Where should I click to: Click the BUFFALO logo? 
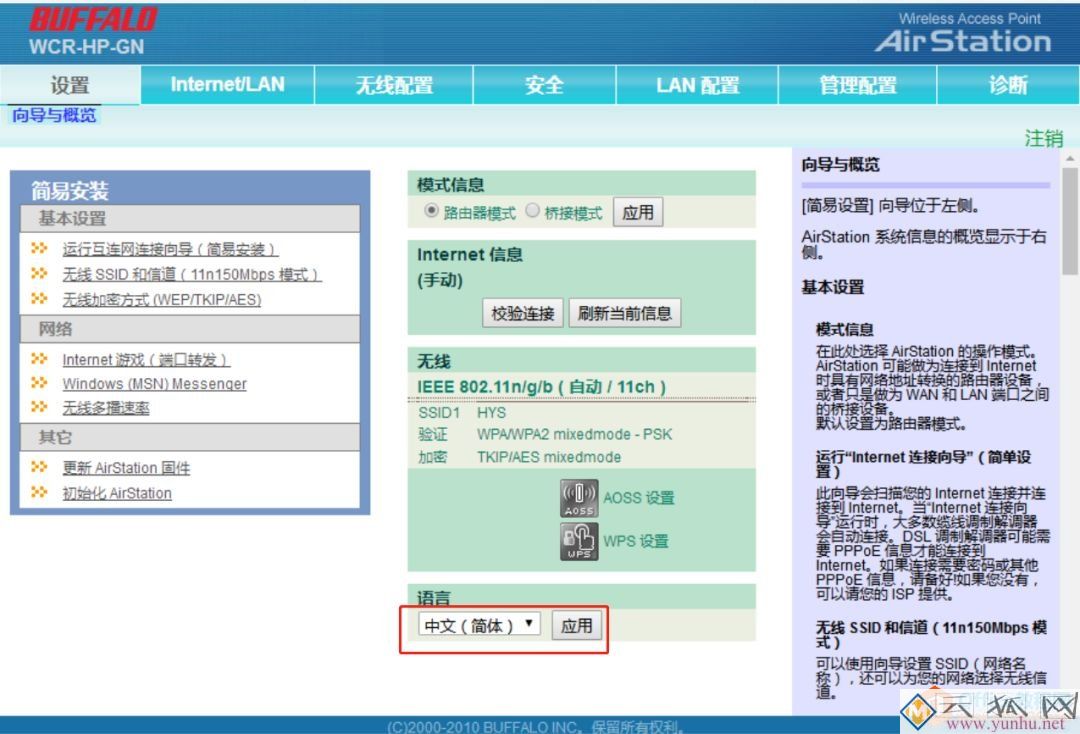pyautogui.click(x=95, y=17)
